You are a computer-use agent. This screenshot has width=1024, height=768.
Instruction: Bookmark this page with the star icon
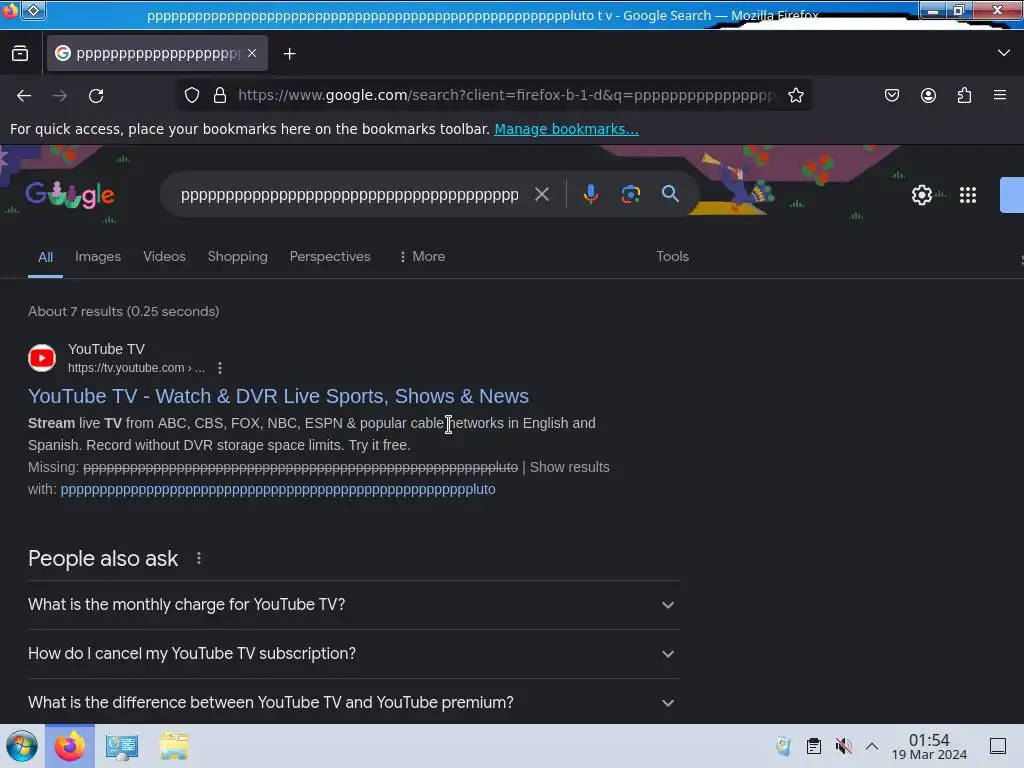tap(795, 95)
